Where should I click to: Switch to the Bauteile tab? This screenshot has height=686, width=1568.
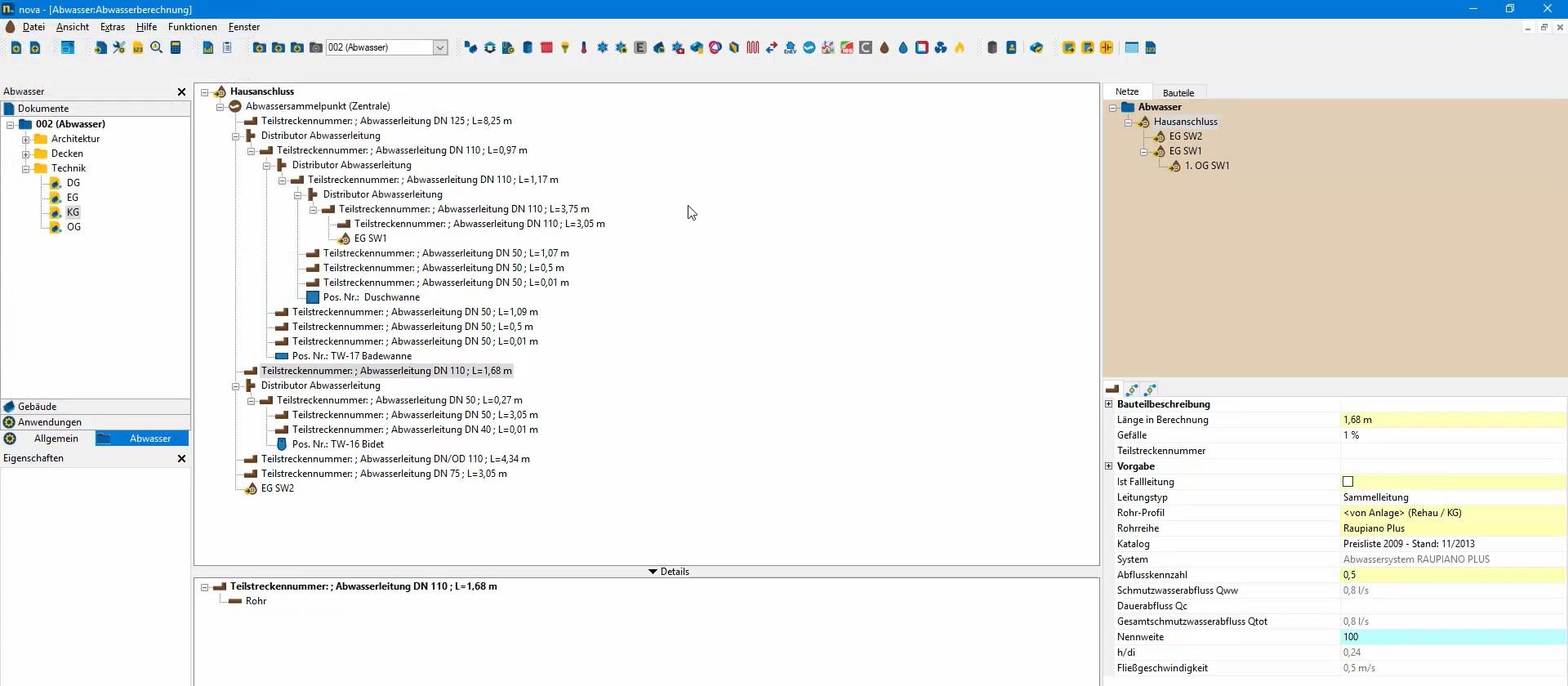pos(1178,93)
